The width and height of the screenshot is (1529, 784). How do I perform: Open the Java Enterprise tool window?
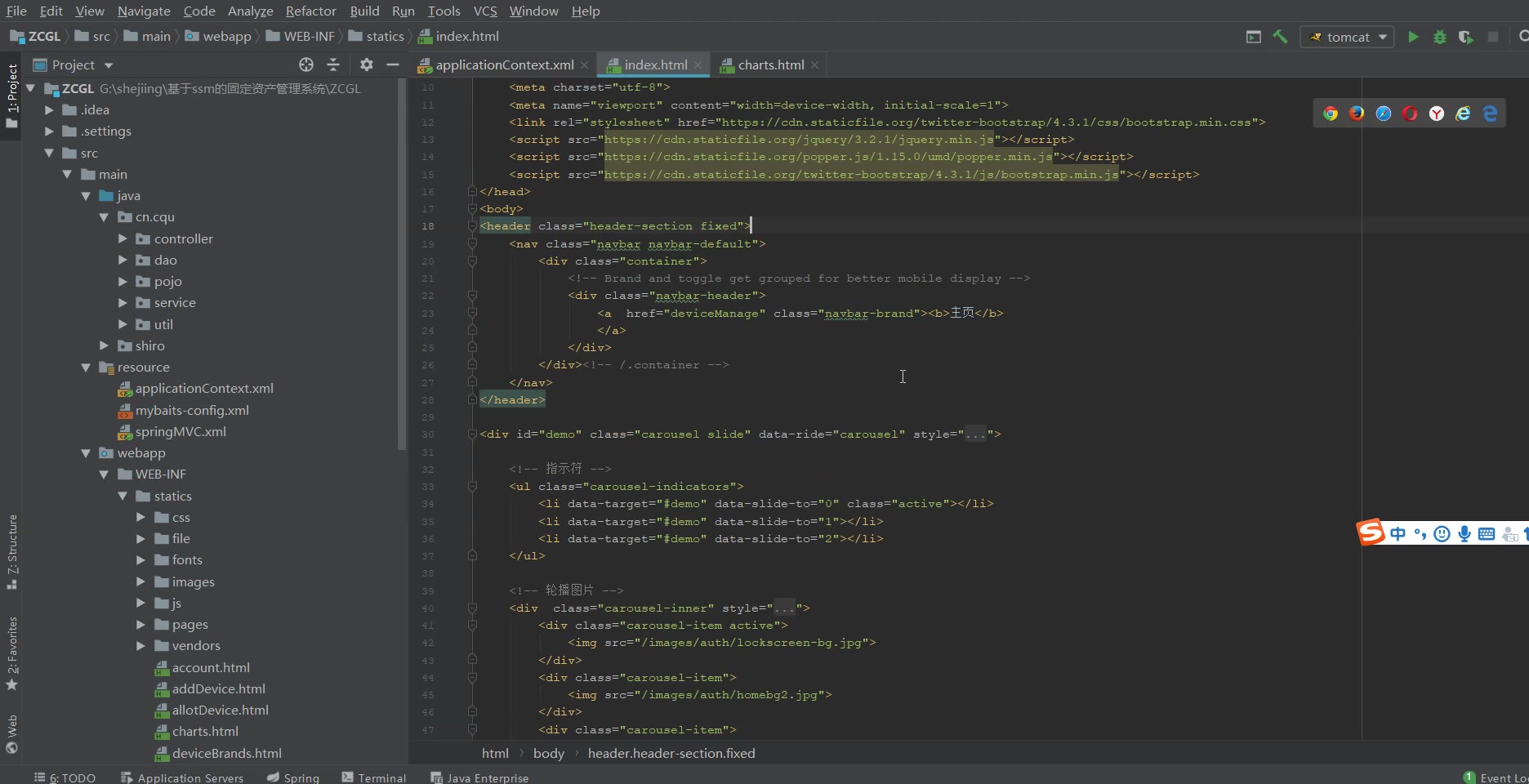[x=479, y=777]
